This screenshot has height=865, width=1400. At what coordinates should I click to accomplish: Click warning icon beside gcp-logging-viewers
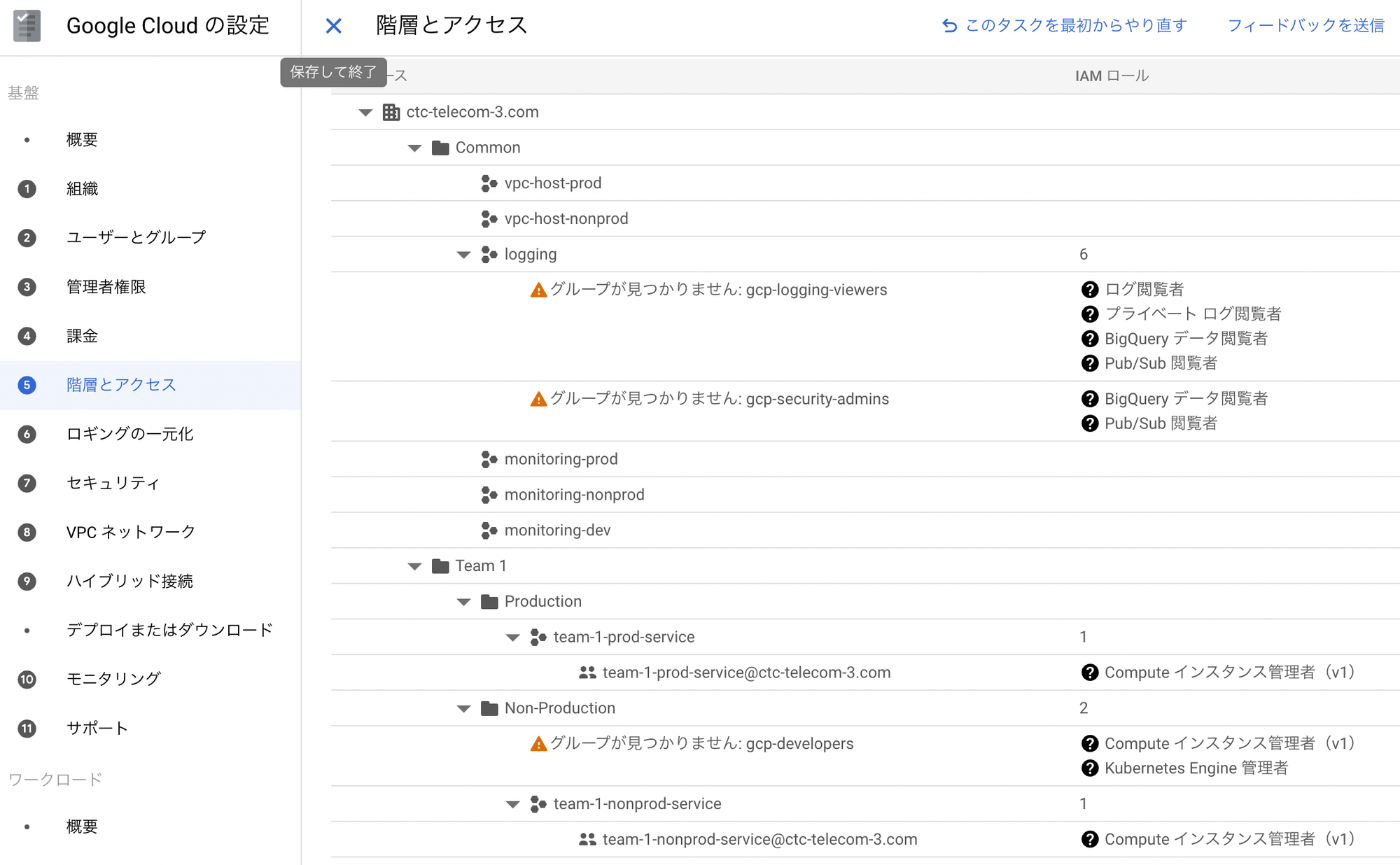pos(538,290)
